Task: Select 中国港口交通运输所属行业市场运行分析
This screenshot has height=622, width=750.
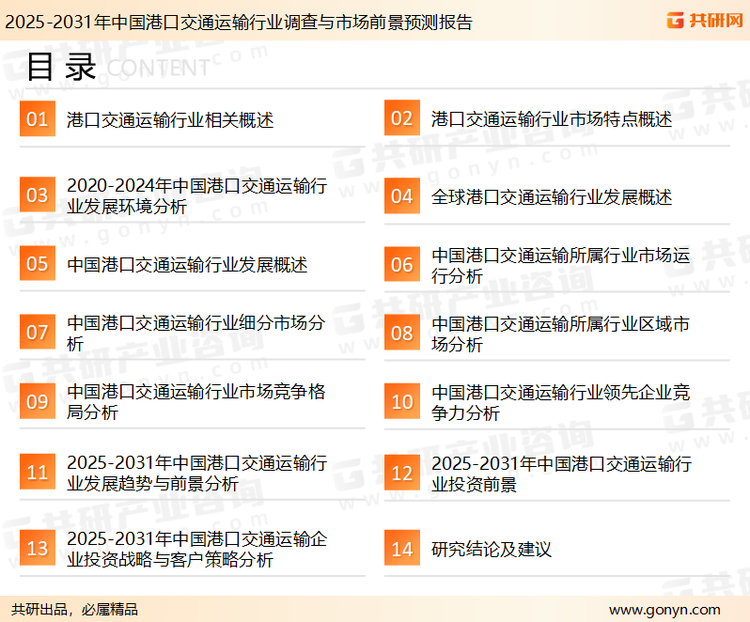Action: tap(561, 266)
